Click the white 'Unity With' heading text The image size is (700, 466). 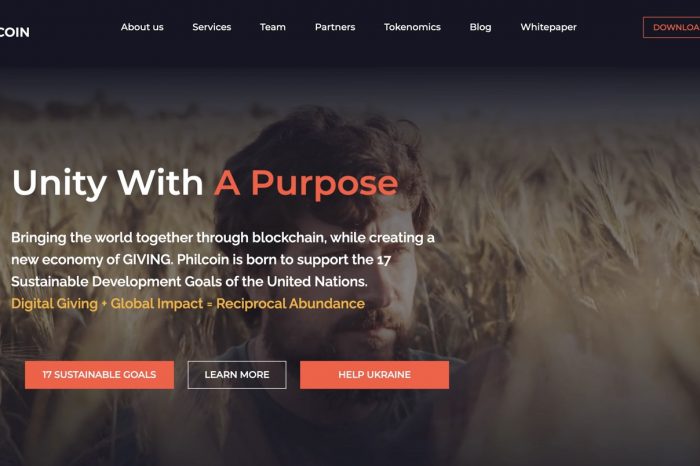108,183
